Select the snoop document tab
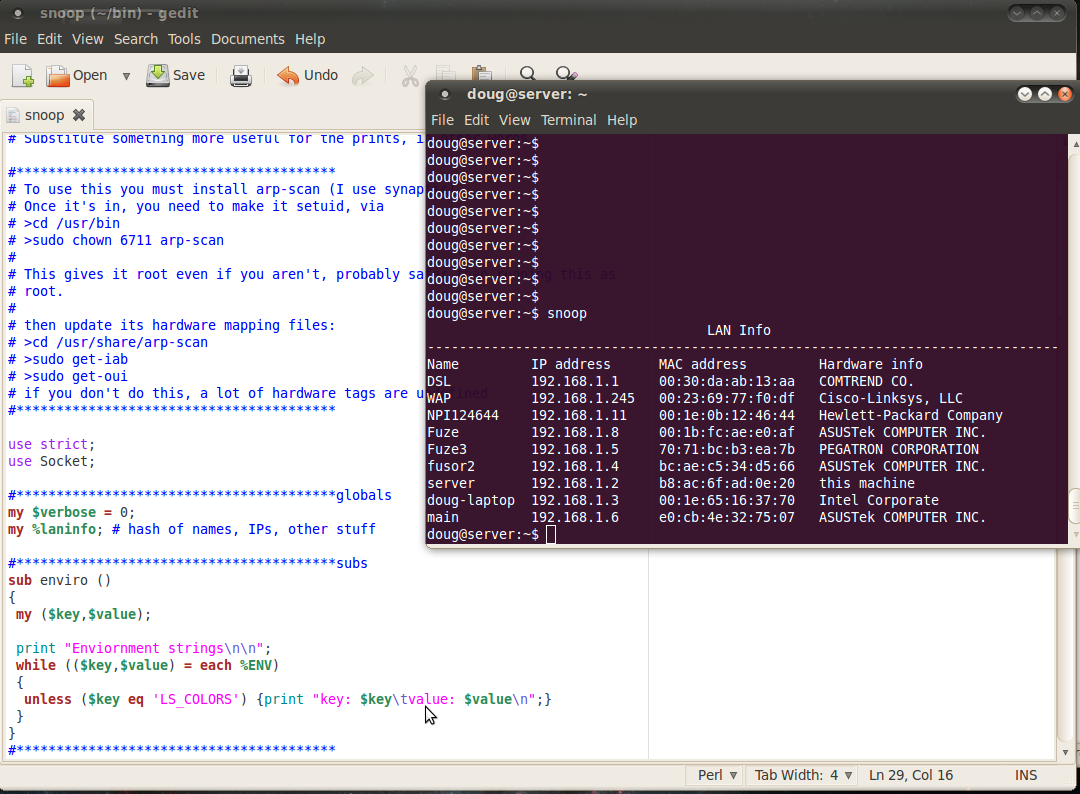The image size is (1080, 794). (x=44, y=115)
